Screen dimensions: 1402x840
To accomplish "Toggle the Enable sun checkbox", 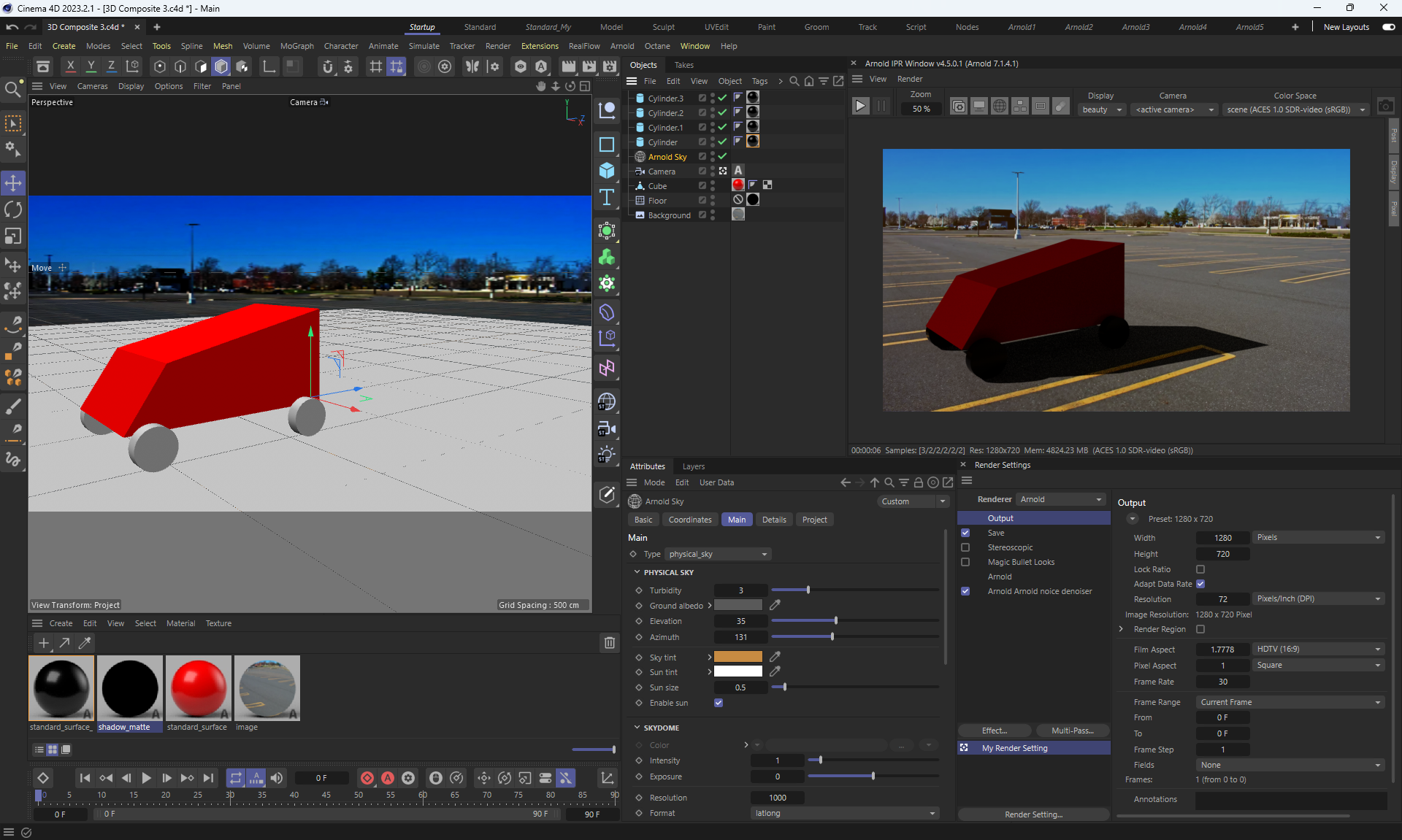I will [719, 703].
